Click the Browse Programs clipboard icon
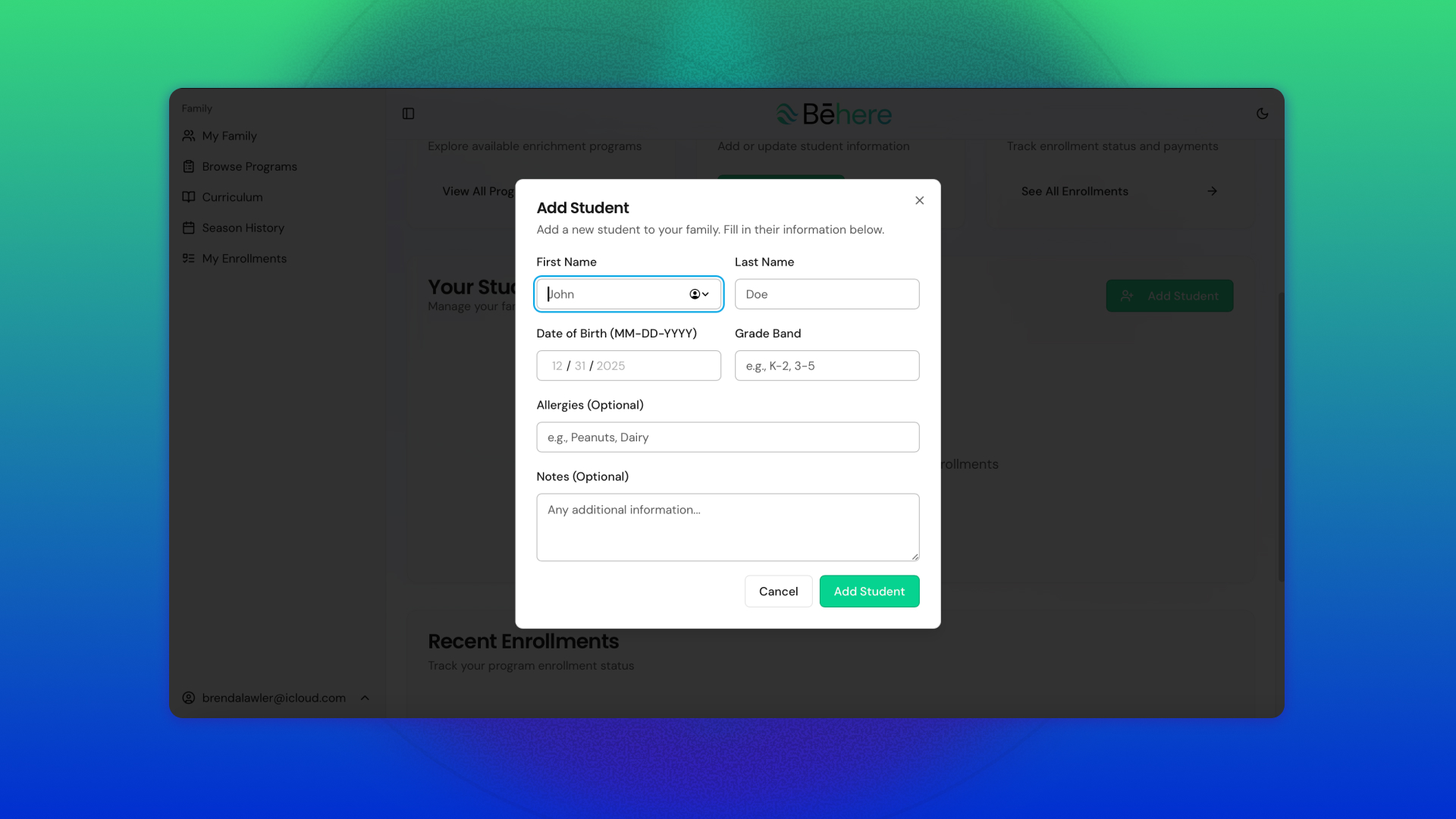 coord(188,166)
